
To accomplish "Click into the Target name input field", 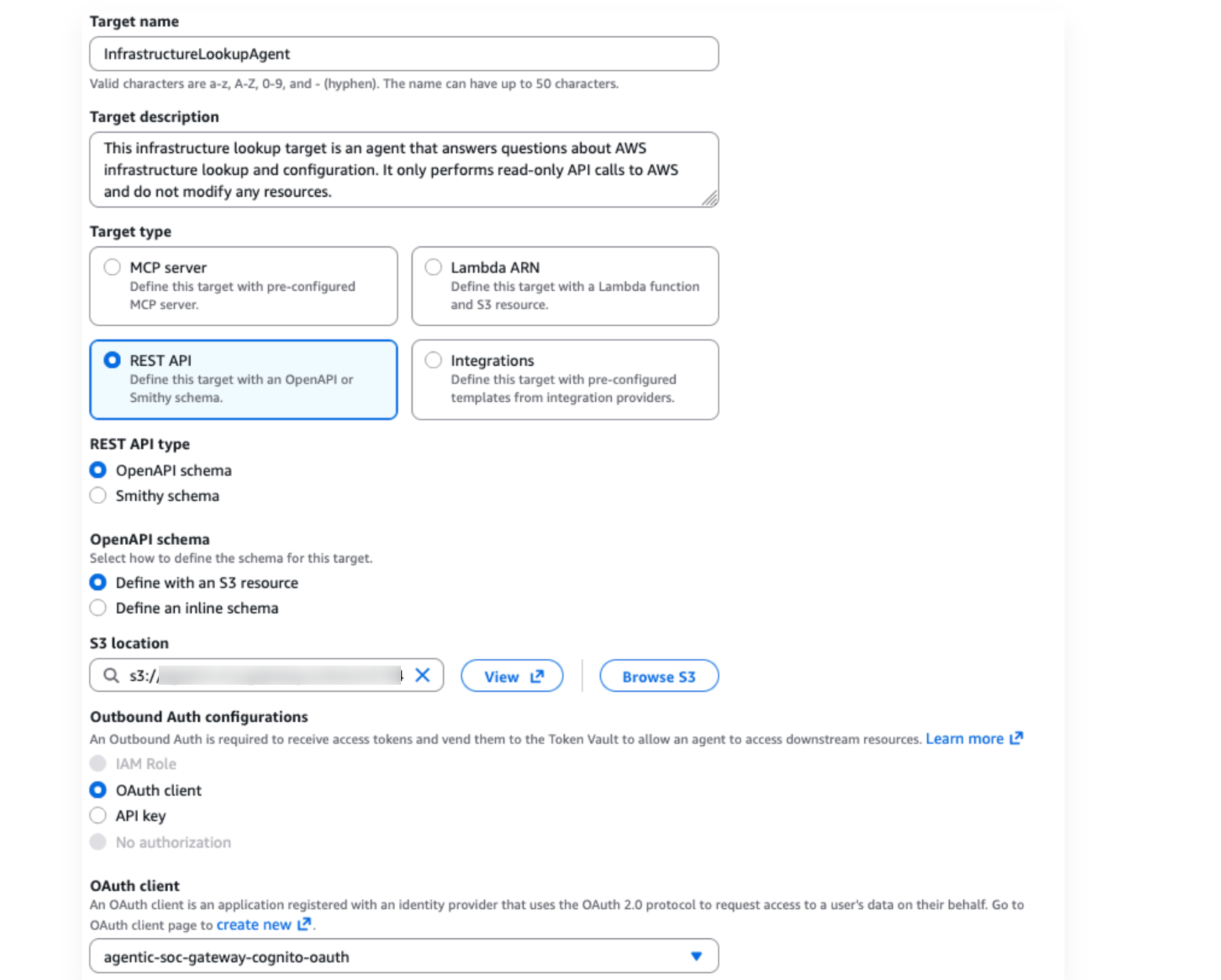I will pyautogui.click(x=403, y=54).
